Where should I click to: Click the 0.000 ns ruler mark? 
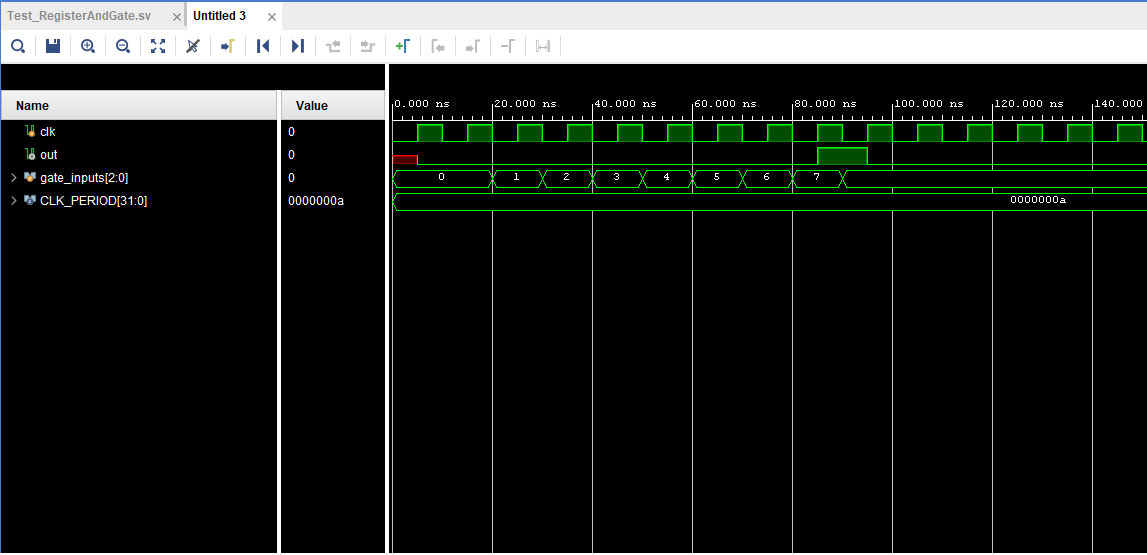(422, 104)
